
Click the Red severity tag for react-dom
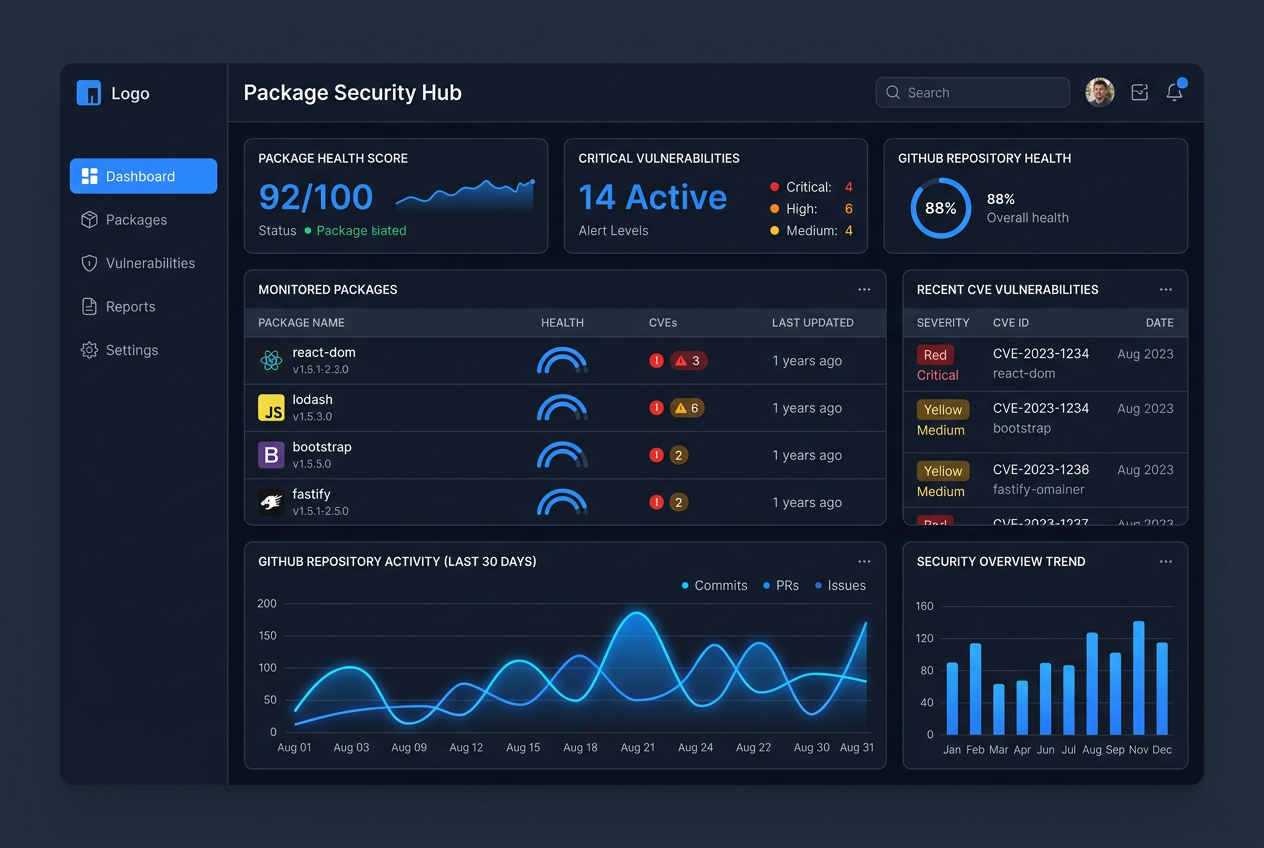pos(935,355)
